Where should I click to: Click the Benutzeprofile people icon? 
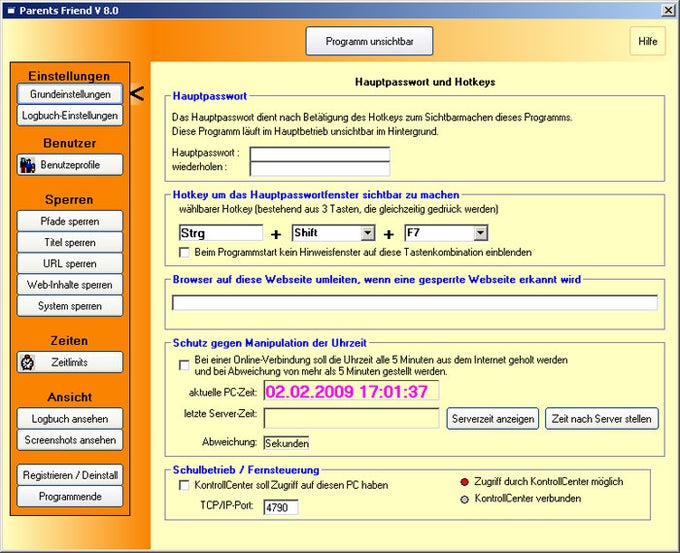[x=28, y=165]
